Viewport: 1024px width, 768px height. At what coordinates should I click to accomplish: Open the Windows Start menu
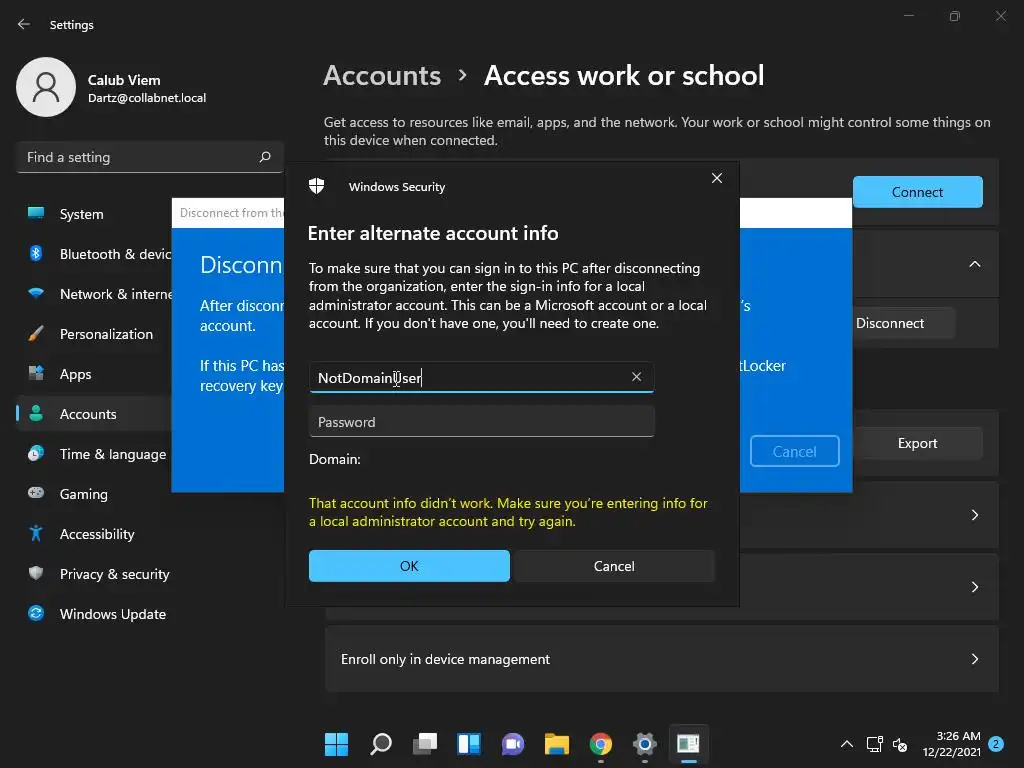coord(336,744)
